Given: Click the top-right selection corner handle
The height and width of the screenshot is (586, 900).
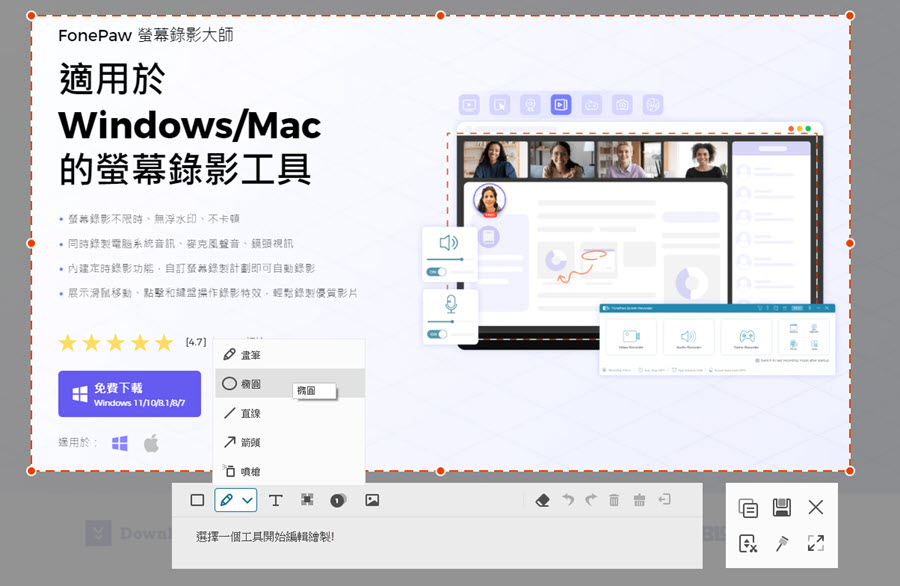Looking at the screenshot, I should click(x=850, y=15).
